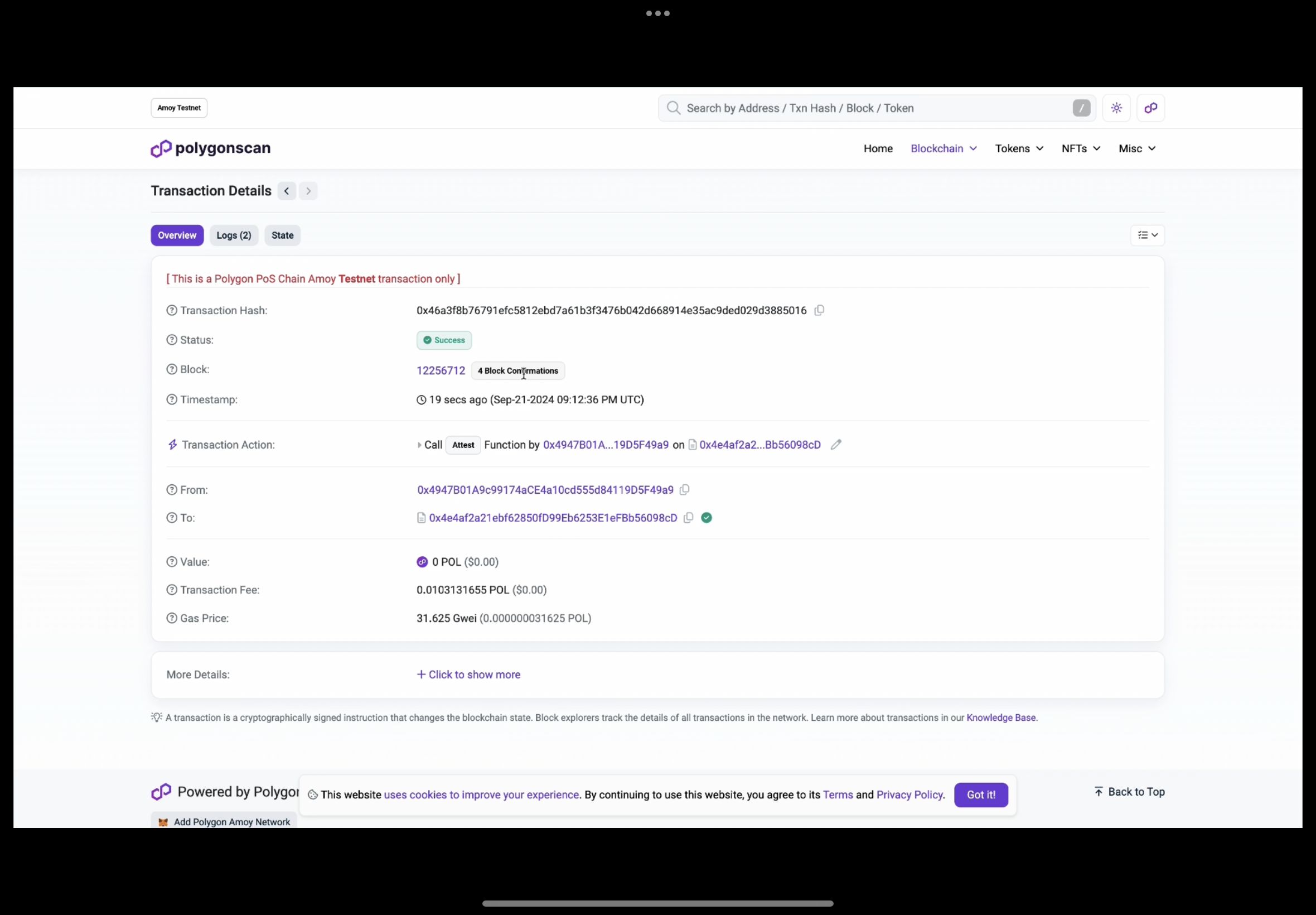
Task: Click the transaction hash value text
Action: click(x=611, y=310)
